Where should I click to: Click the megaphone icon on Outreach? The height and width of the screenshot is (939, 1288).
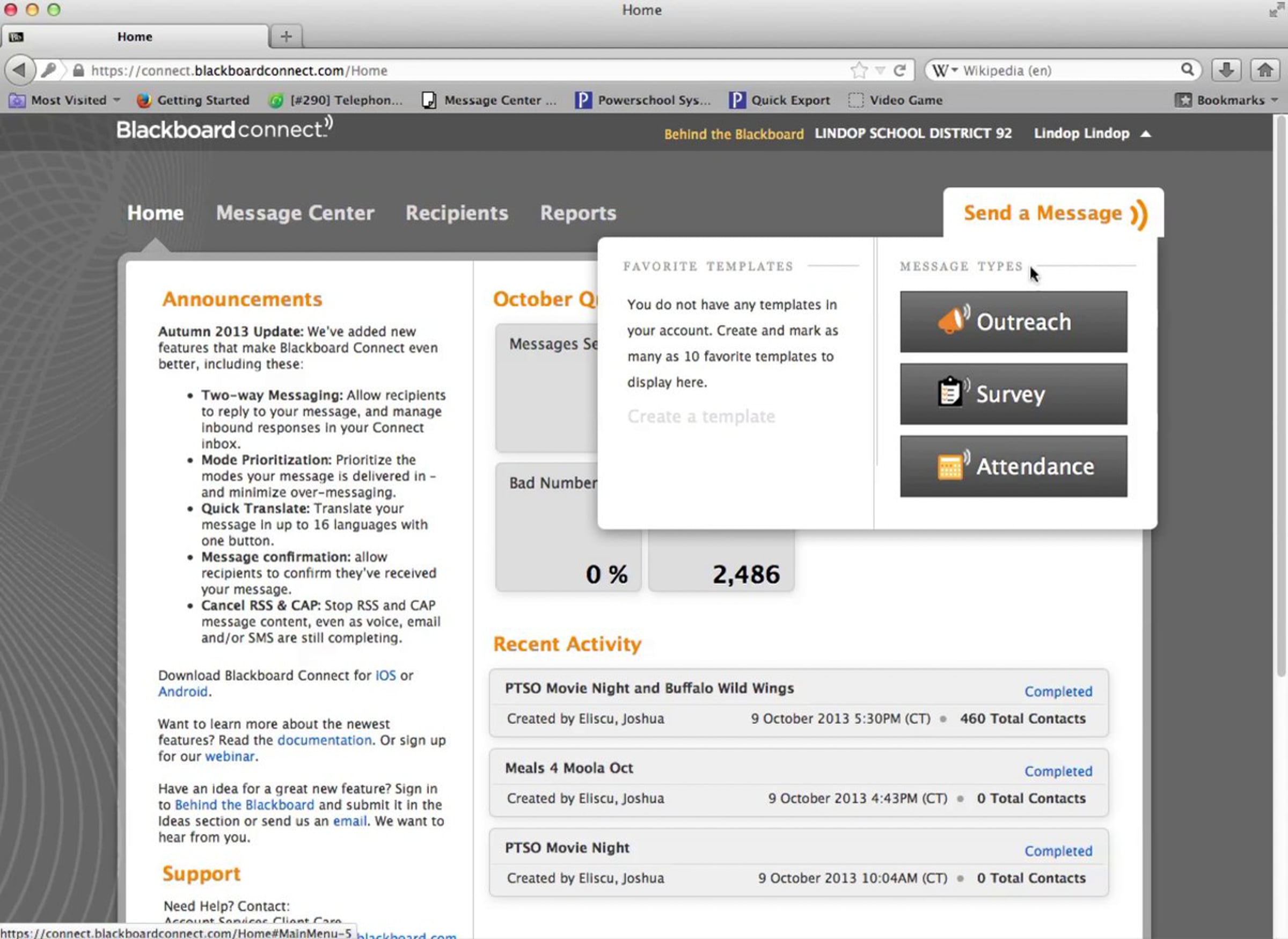pyautogui.click(x=953, y=320)
